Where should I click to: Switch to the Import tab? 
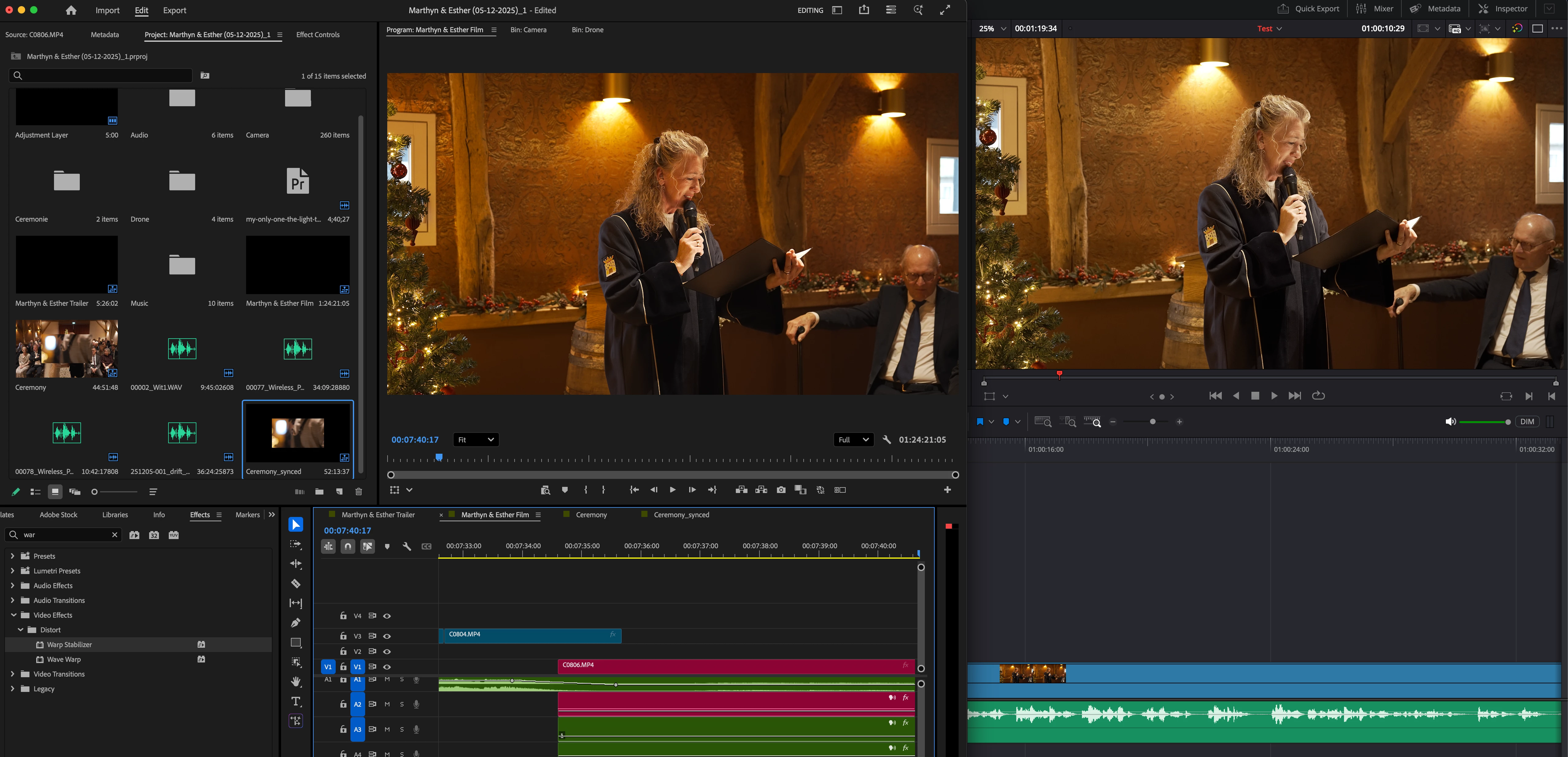(x=107, y=10)
